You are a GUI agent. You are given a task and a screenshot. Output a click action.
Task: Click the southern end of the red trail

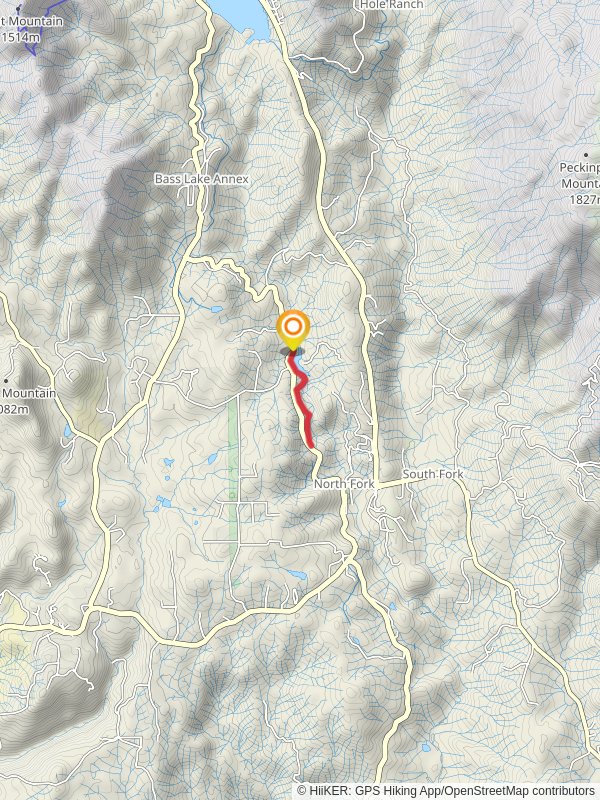click(x=310, y=445)
